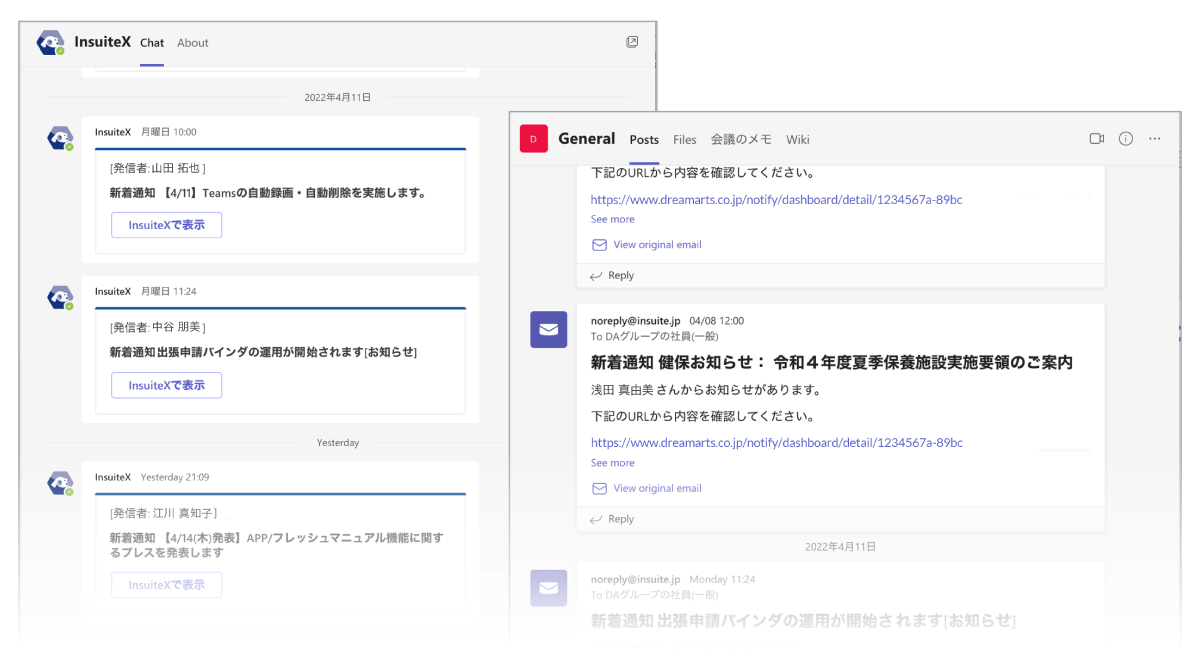Viewport: 1200px width, 650px height.
Task: Click View original email in 健保お知らせ post
Action: [x=657, y=489]
